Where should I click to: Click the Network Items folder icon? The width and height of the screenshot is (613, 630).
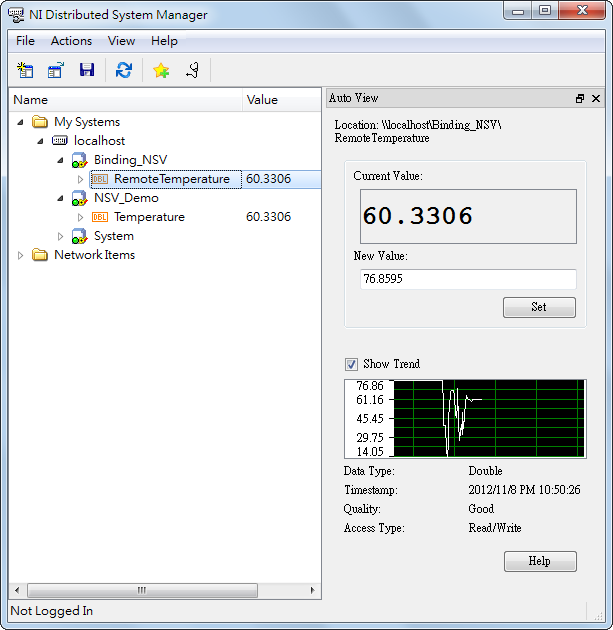tap(39, 255)
